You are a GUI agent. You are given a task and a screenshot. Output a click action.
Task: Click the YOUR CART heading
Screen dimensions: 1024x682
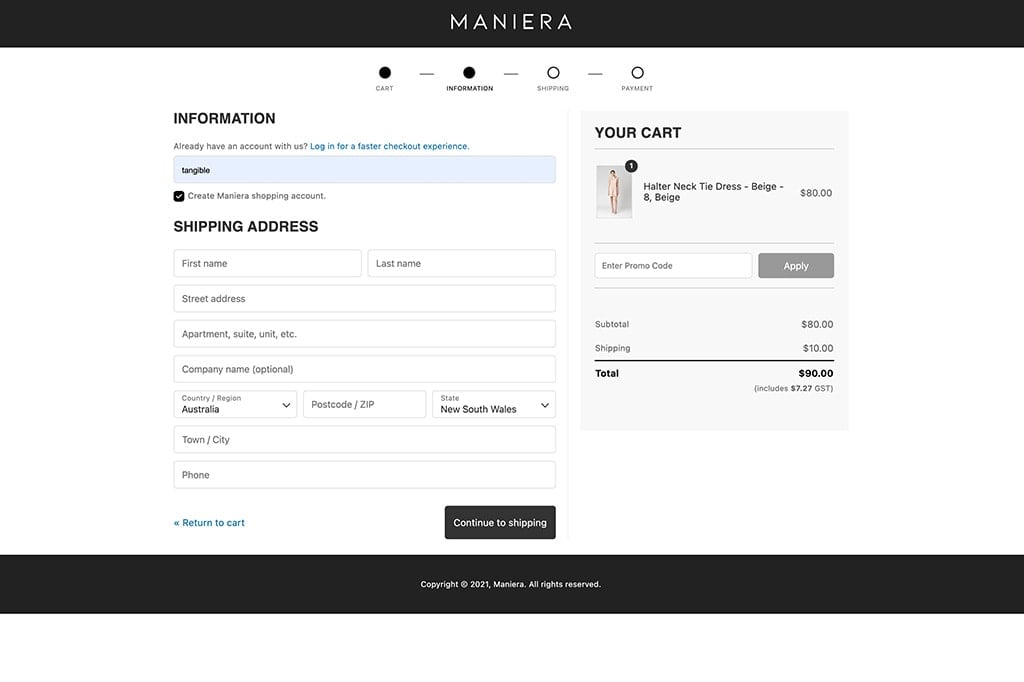click(638, 133)
